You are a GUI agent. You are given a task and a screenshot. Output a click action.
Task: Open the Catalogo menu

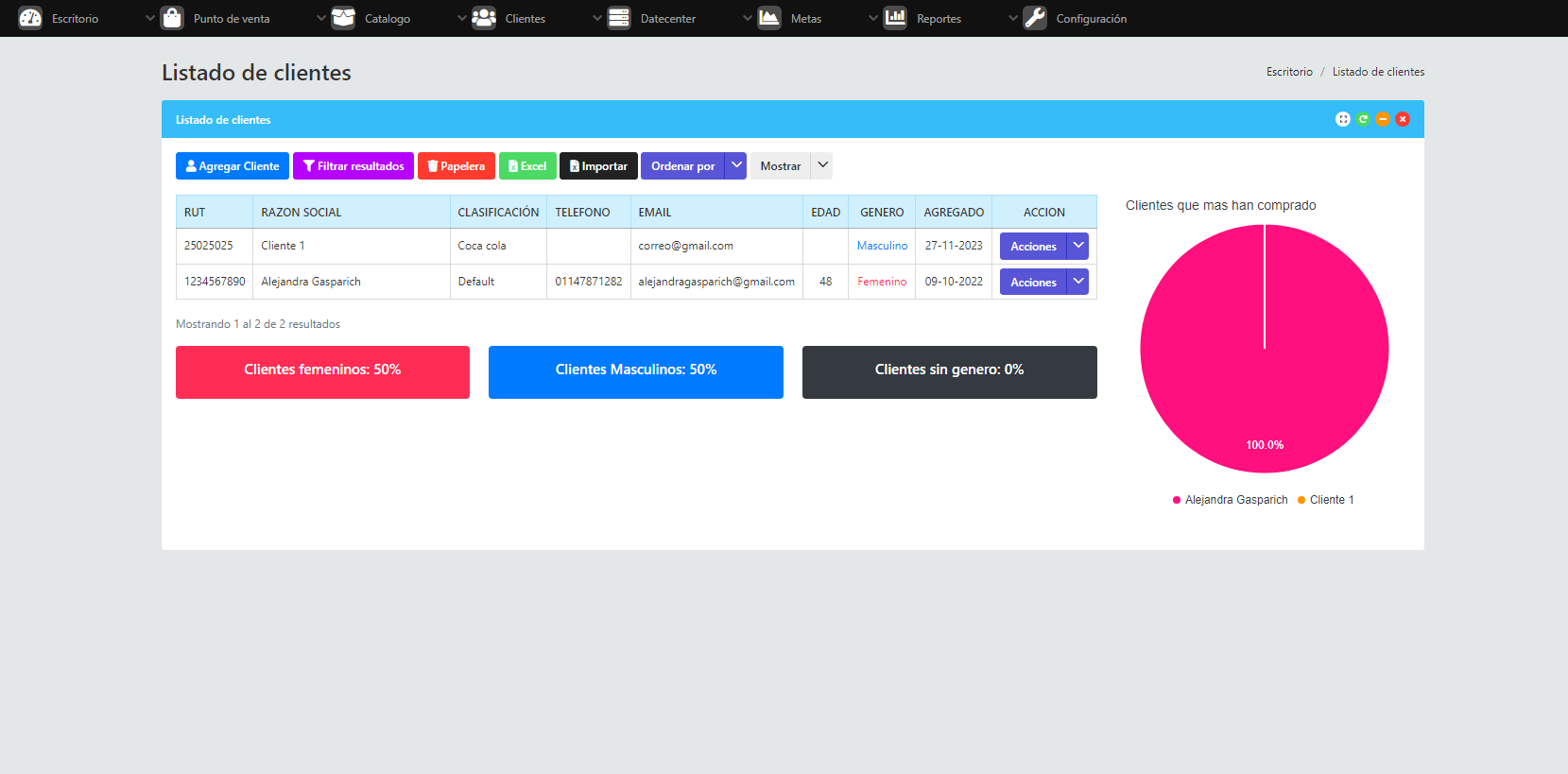(388, 19)
